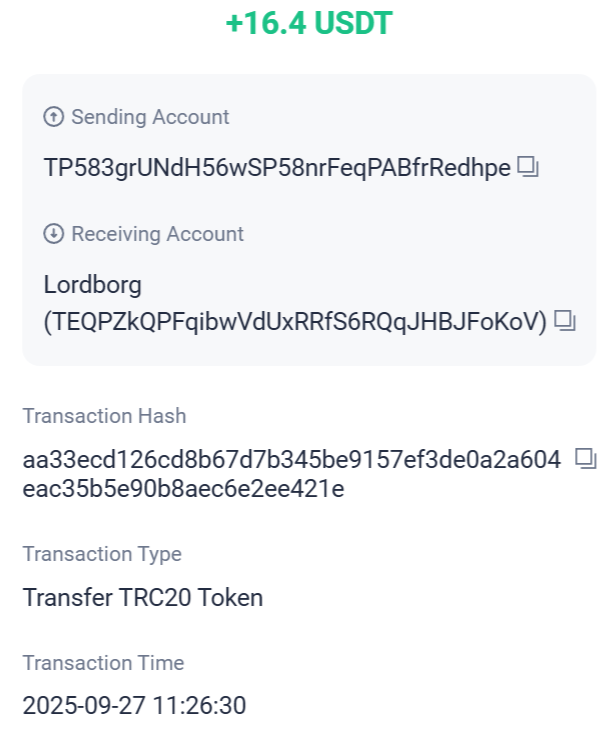Select the TP583gr sending address text
The width and height of the screenshot is (616, 744).
[277, 167]
